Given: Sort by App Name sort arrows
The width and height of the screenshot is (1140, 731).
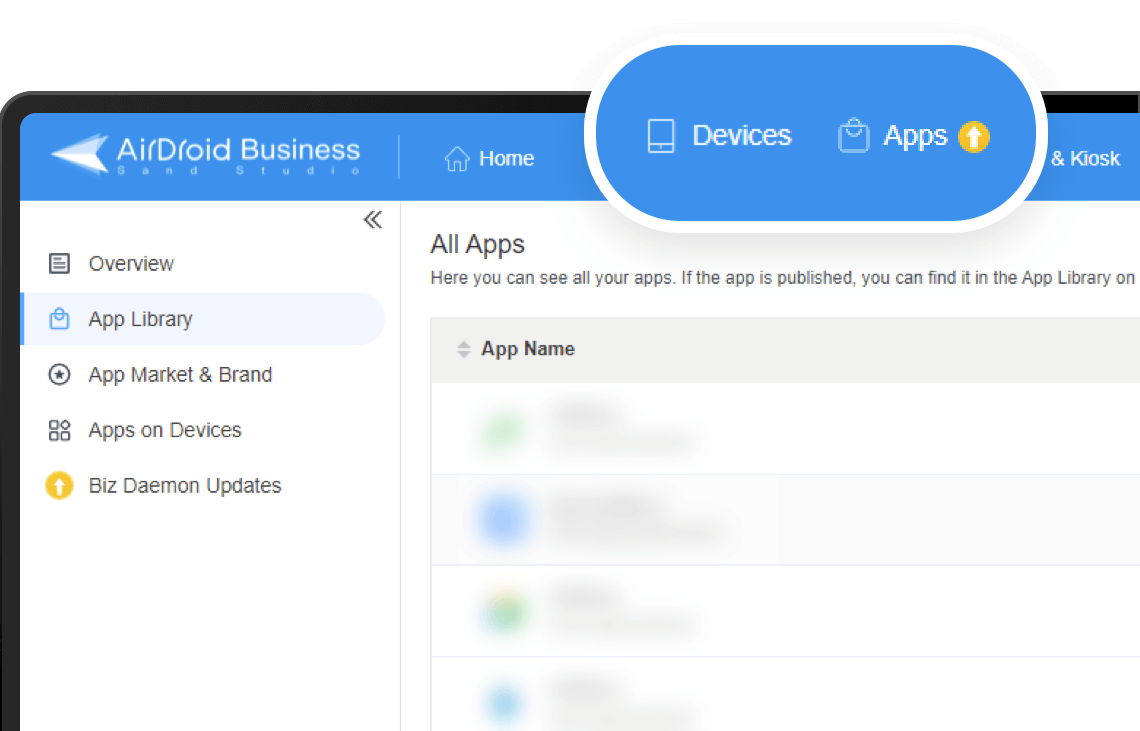Looking at the screenshot, I should [x=463, y=349].
